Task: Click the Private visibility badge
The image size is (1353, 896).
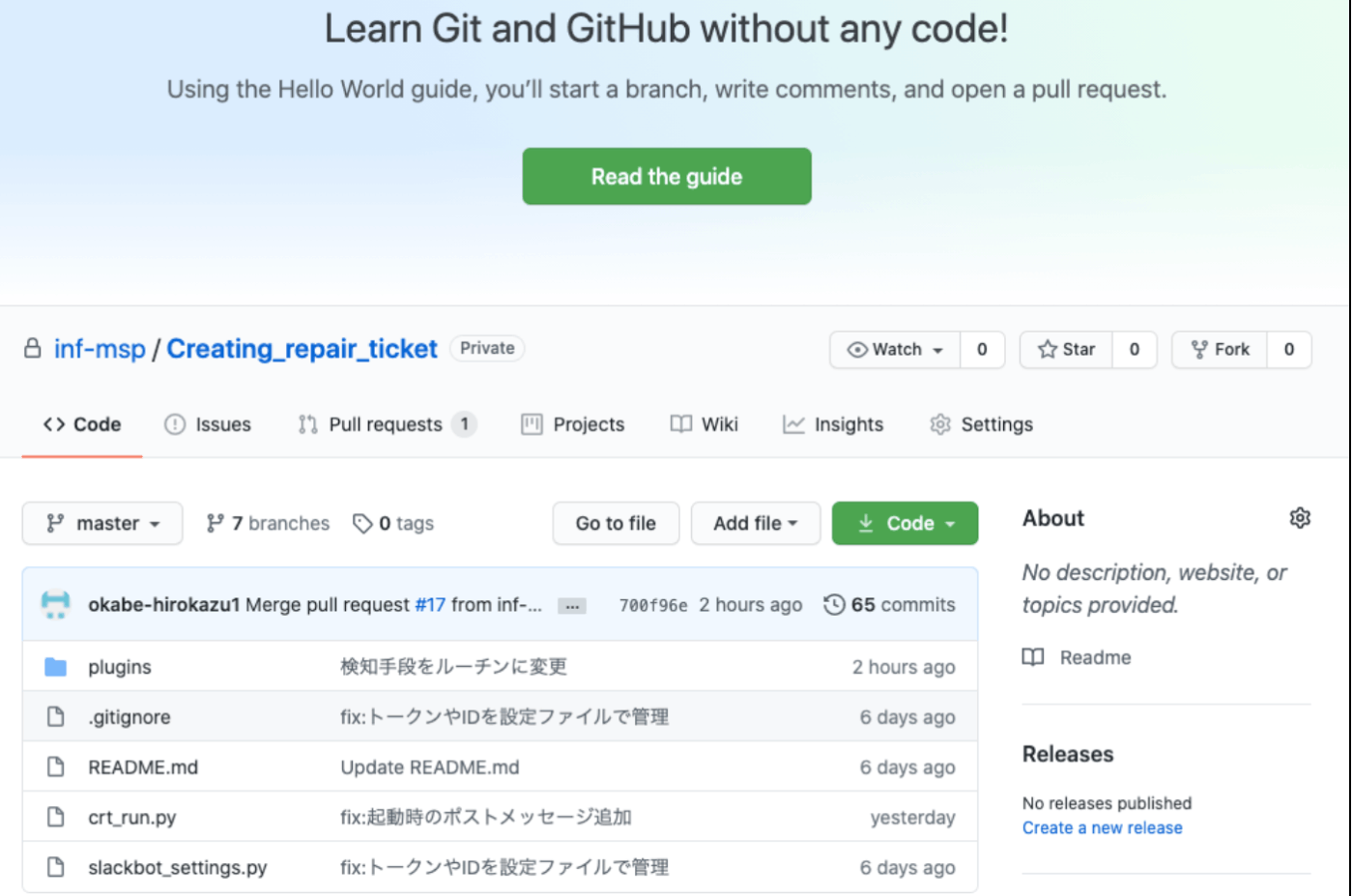Action: coord(487,348)
